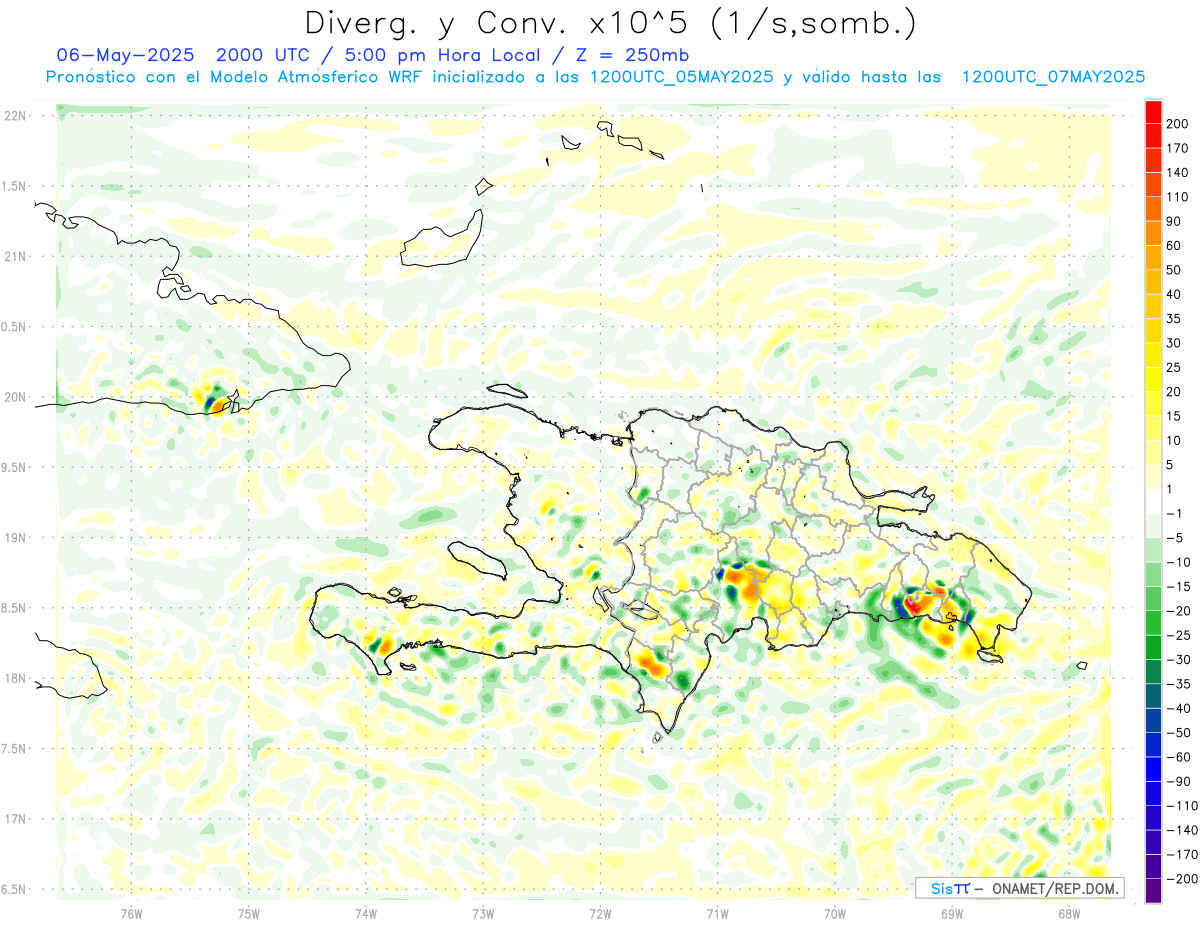
Task: Click the 69W longitude label
Action: pyautogui.click(x=952, y=913)
